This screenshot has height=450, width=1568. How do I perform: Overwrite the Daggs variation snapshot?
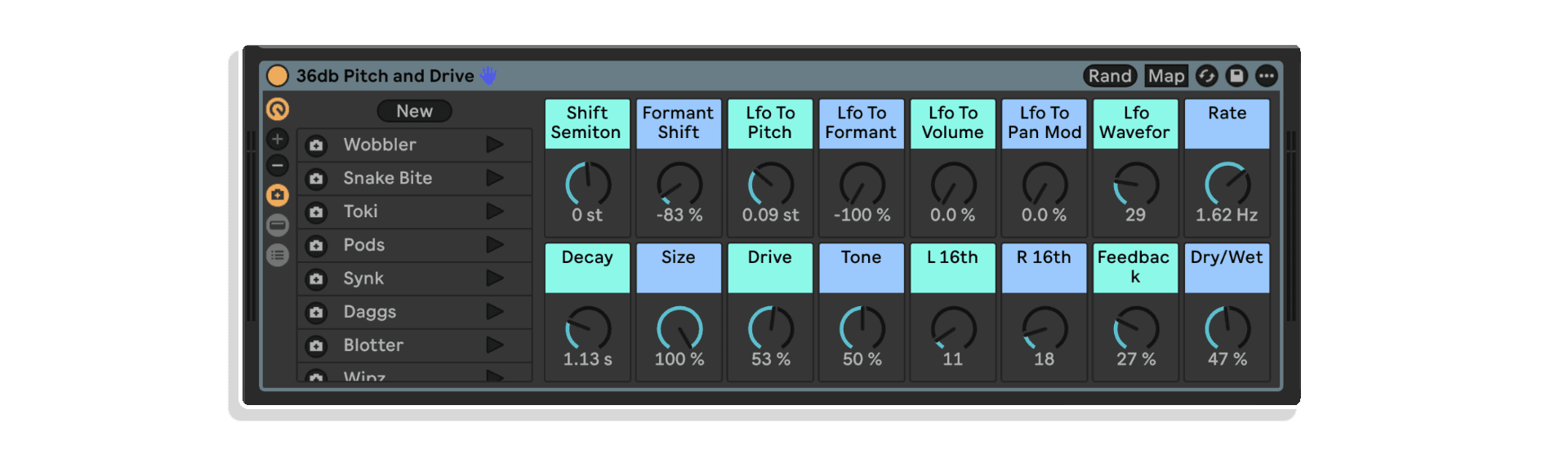click(316, 313)
